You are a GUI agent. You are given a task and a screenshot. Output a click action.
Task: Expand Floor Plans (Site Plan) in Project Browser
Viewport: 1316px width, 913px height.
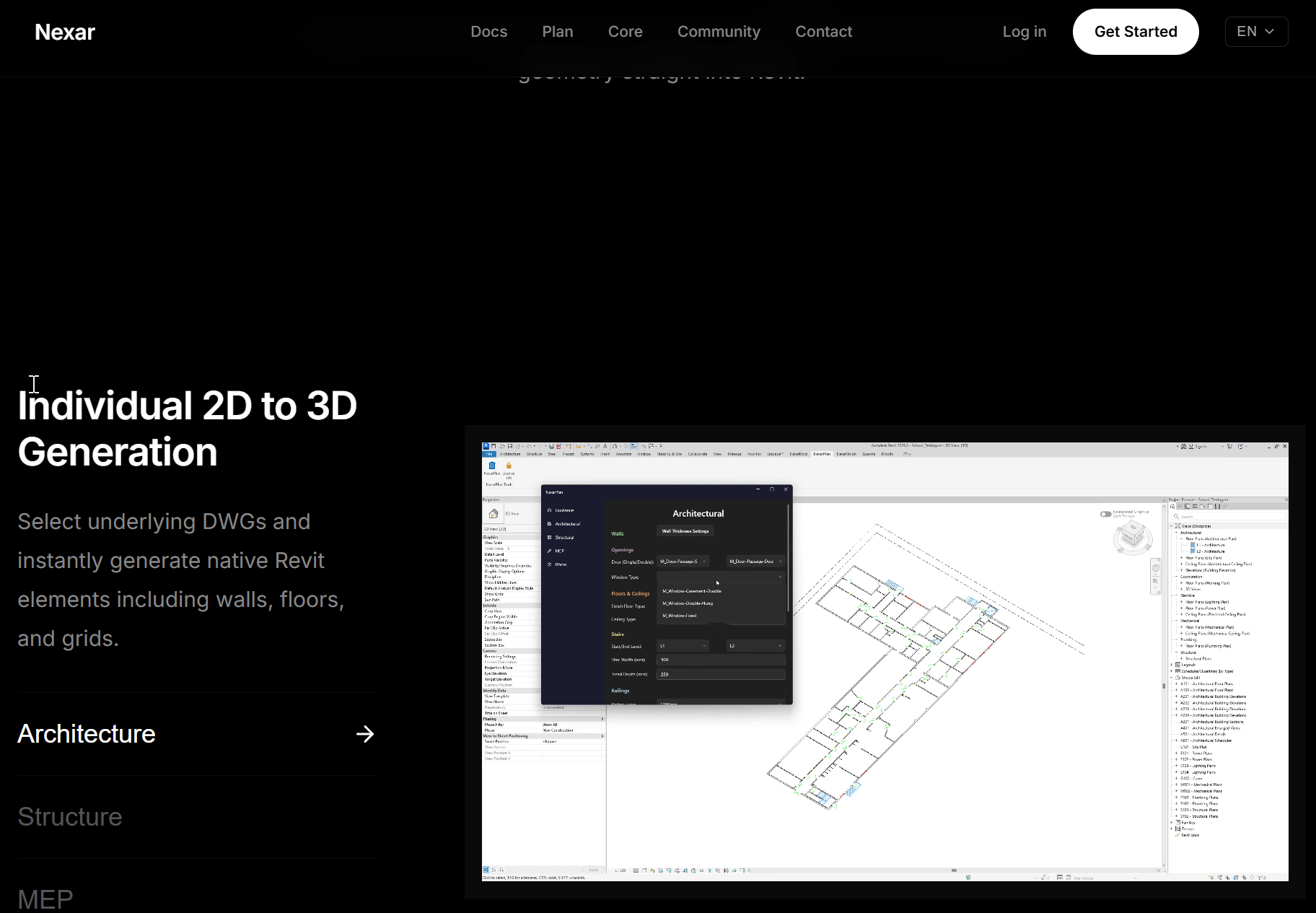[x=1181, y=558]
